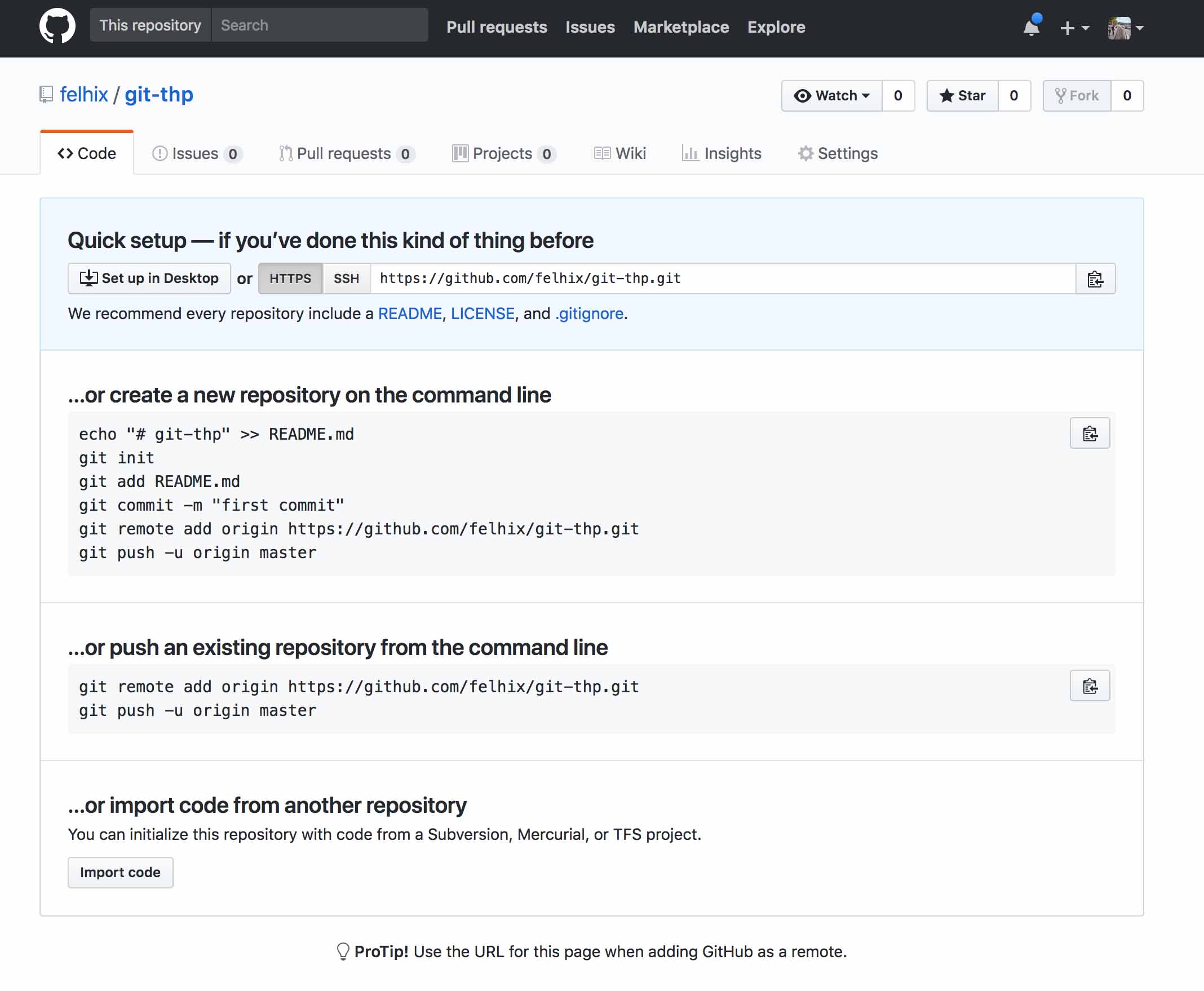
Task: Copy the create new repository commands
Action: [x=1090, y=433]
